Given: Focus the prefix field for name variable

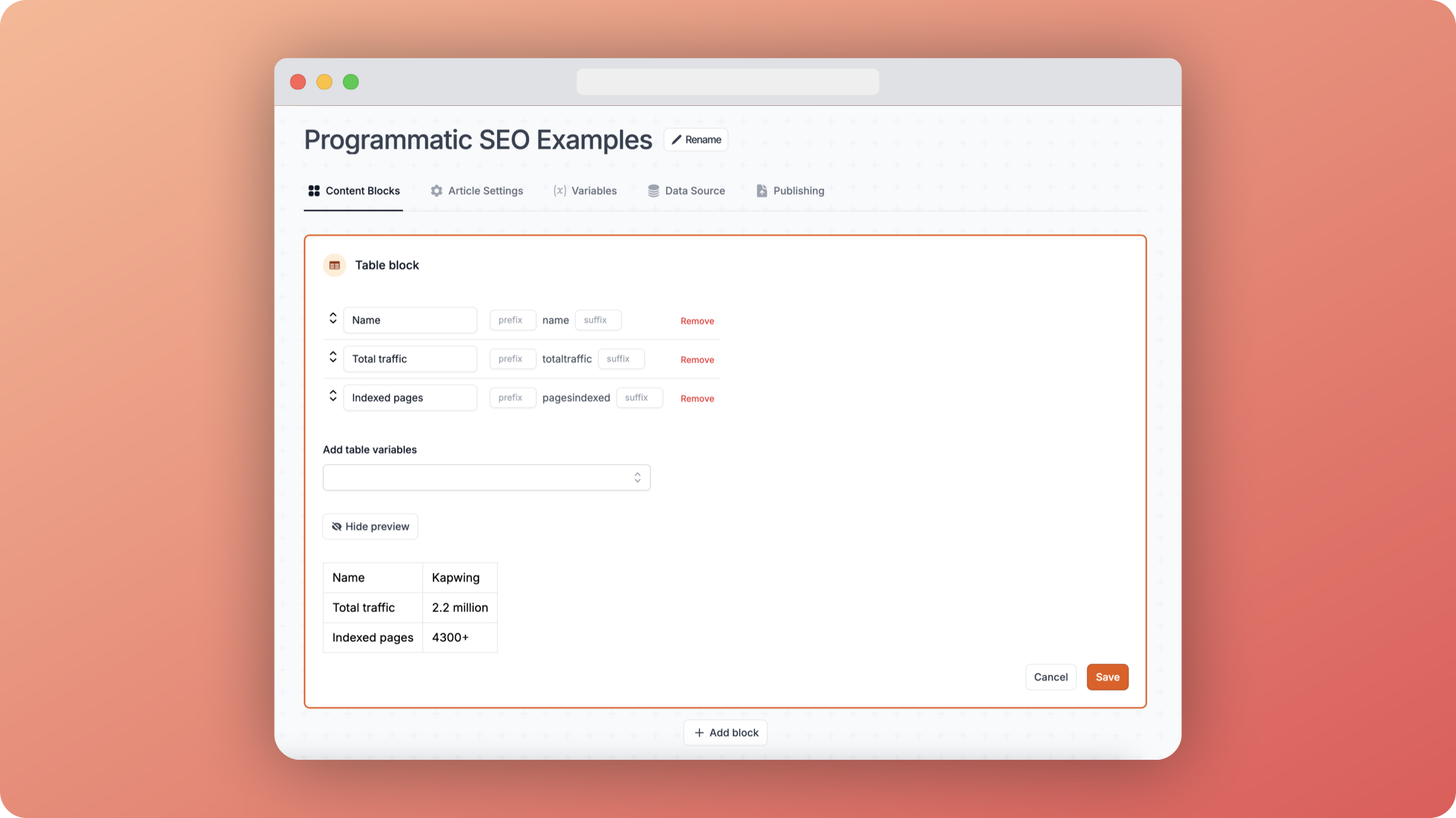Looking at the screenshot, I should (x=512, y=320).
